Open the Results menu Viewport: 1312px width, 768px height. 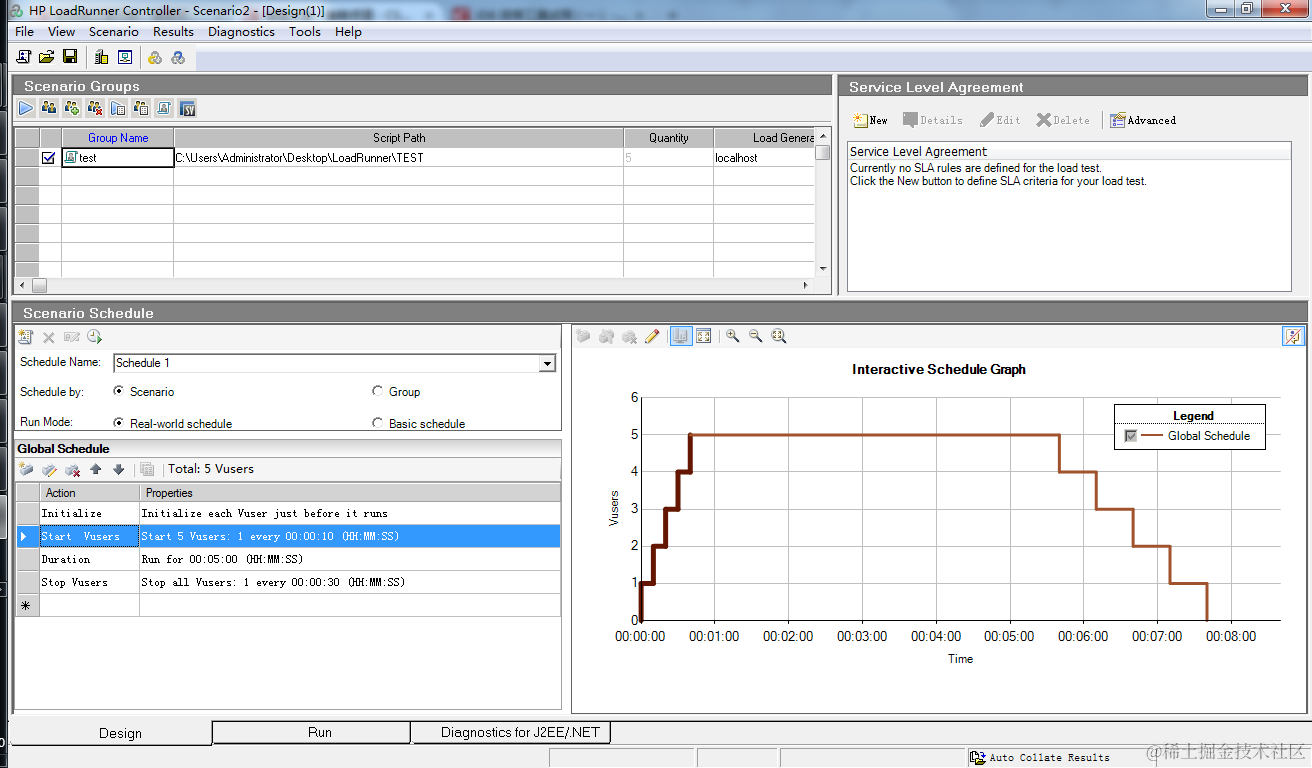174,32
